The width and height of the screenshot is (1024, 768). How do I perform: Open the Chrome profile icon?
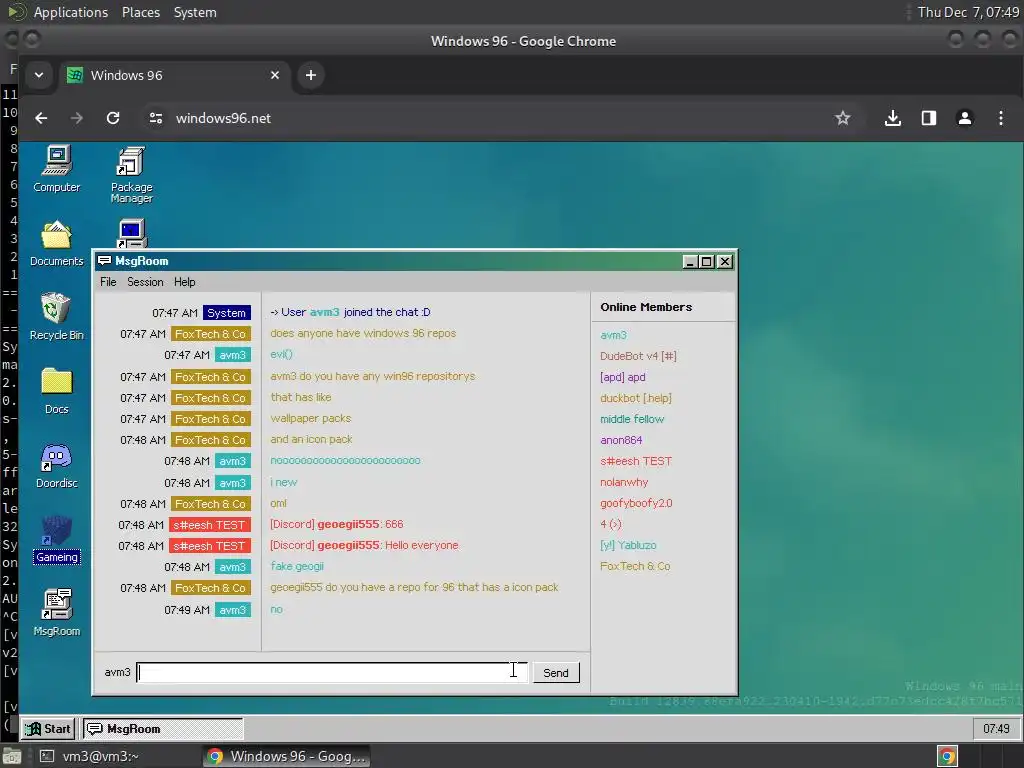tap(965, 118)
